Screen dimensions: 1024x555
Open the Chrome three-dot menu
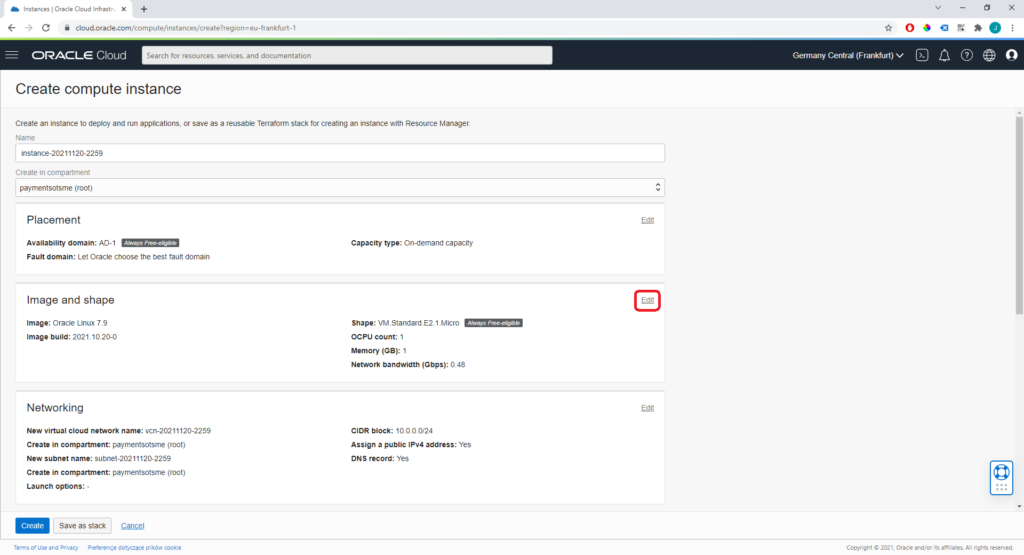pyautogui.click(x=1012, y=28)
